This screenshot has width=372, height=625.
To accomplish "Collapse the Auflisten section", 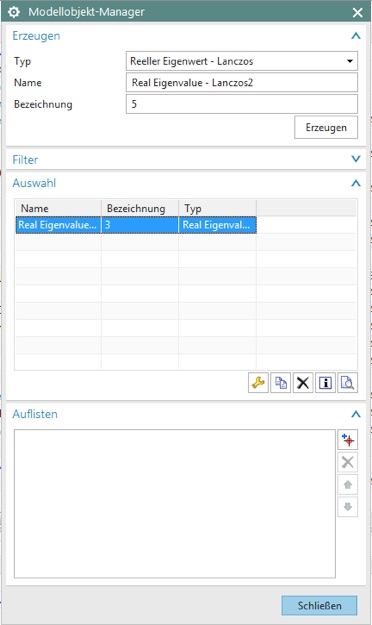I will tap(356, 414).
